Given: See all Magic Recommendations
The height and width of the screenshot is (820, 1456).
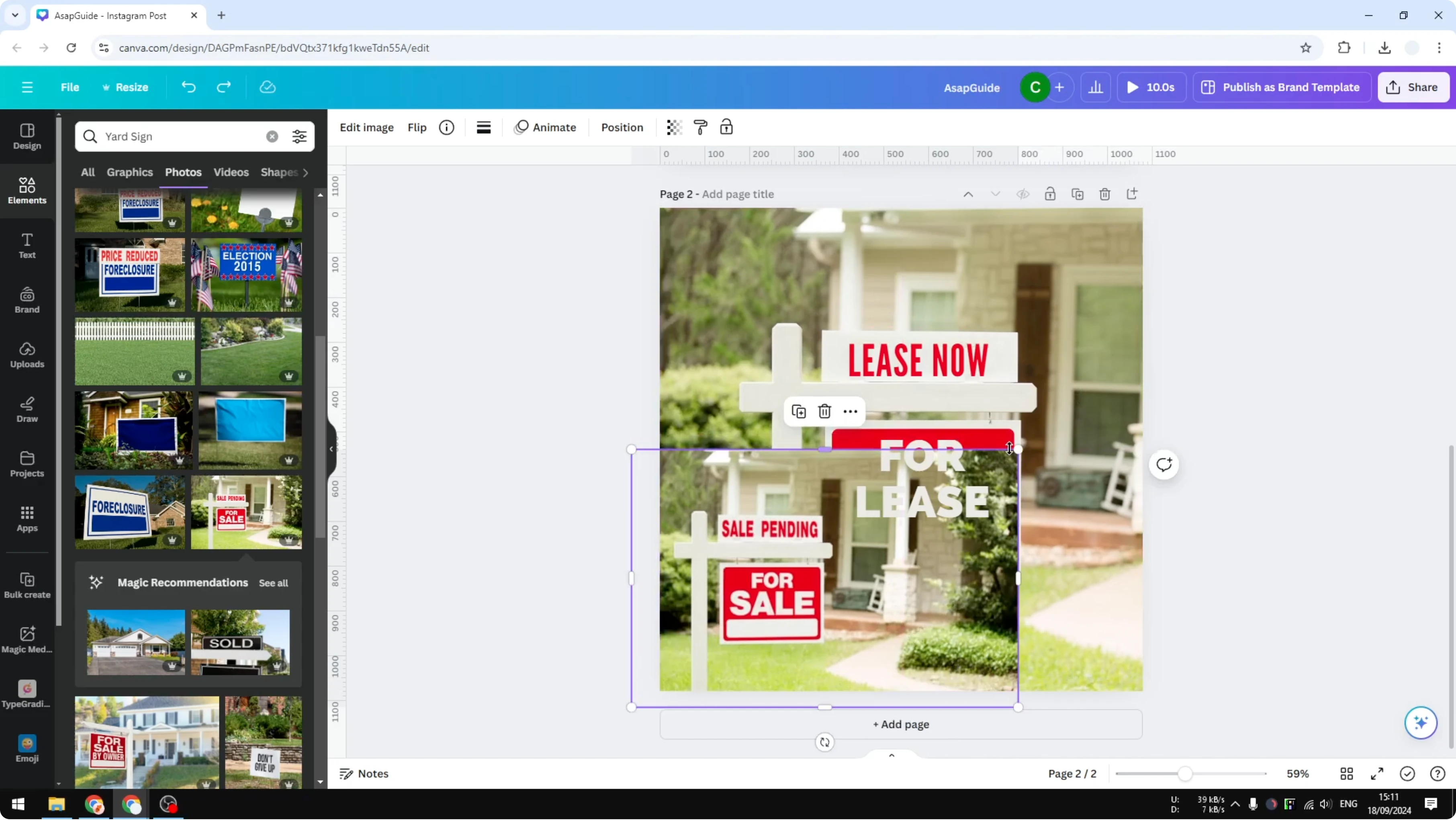Looking at the screenshot, I should pos(273,583).
